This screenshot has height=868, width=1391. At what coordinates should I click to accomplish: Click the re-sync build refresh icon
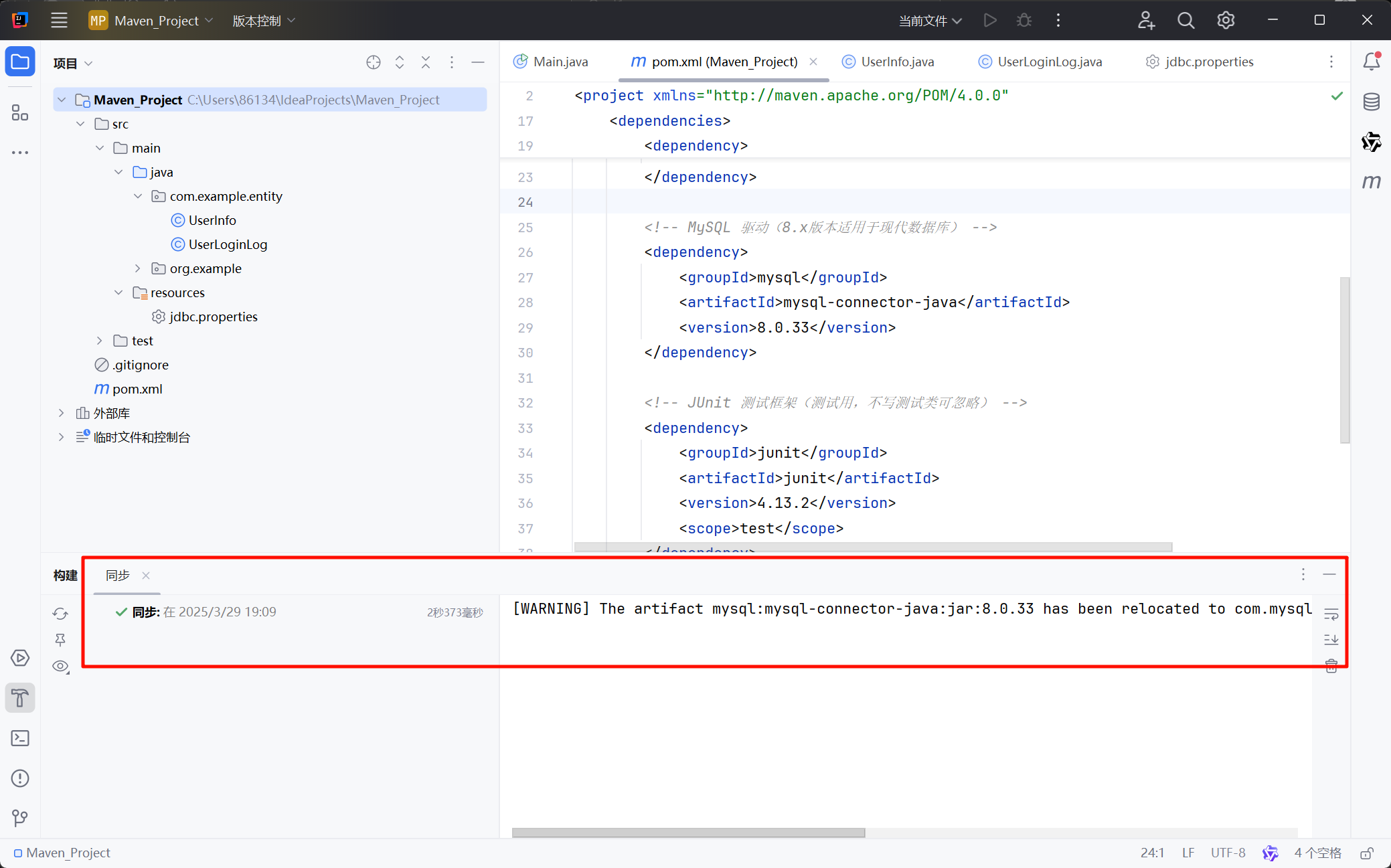(x=60, y=613)
